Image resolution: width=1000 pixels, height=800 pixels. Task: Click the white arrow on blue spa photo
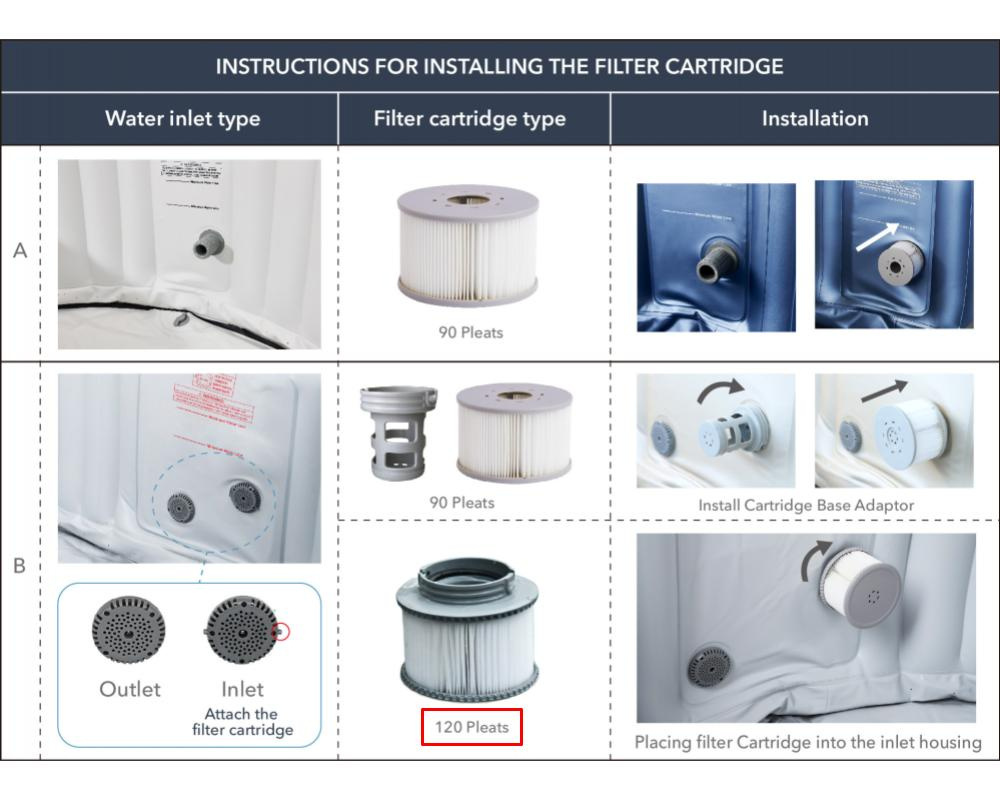pyautogui.click(x=877, y=237)
